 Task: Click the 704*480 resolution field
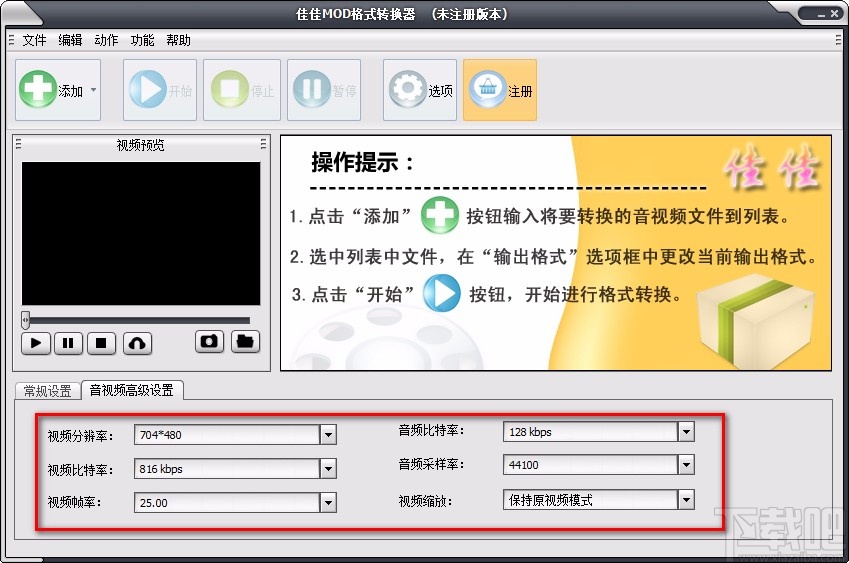click(227, 435)
